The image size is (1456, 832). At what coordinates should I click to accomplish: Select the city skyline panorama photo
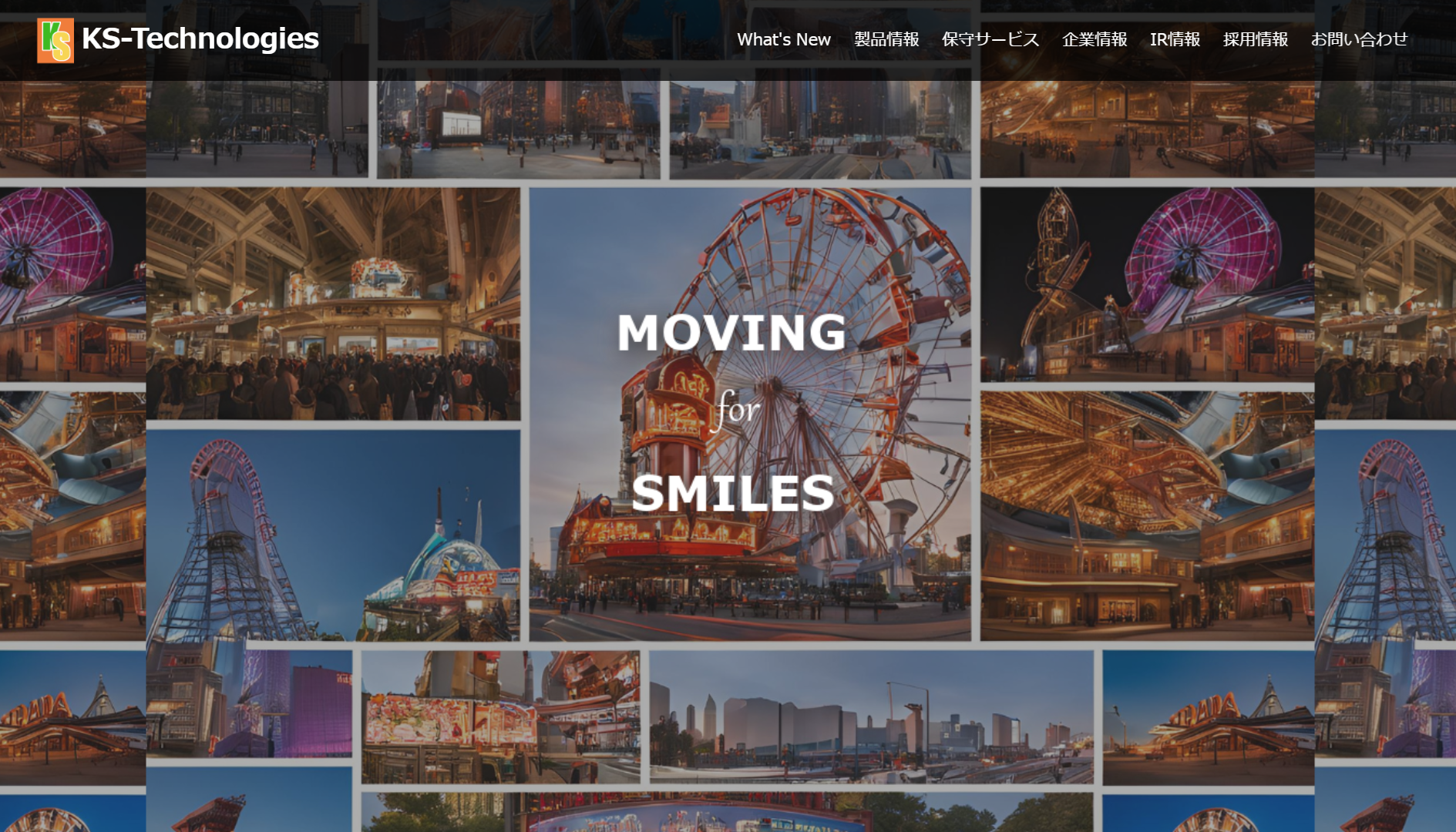[871, 717]
